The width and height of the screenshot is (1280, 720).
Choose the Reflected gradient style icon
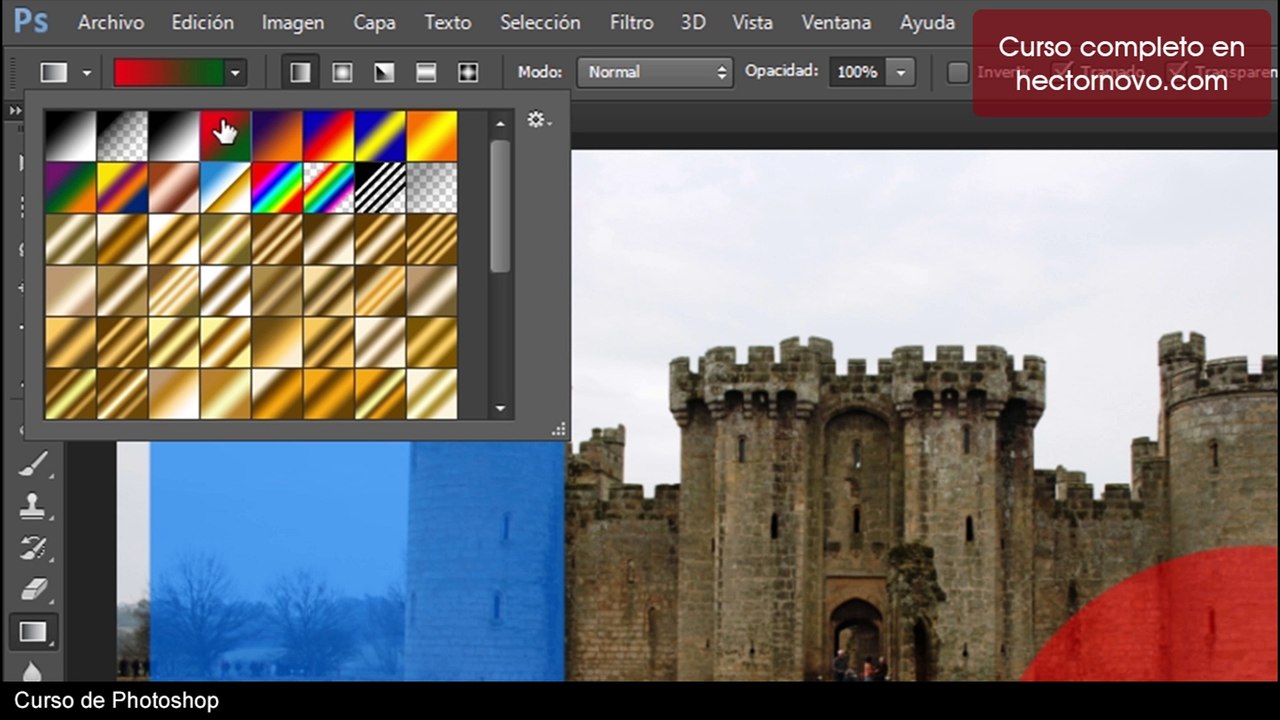tap(426, 72)
